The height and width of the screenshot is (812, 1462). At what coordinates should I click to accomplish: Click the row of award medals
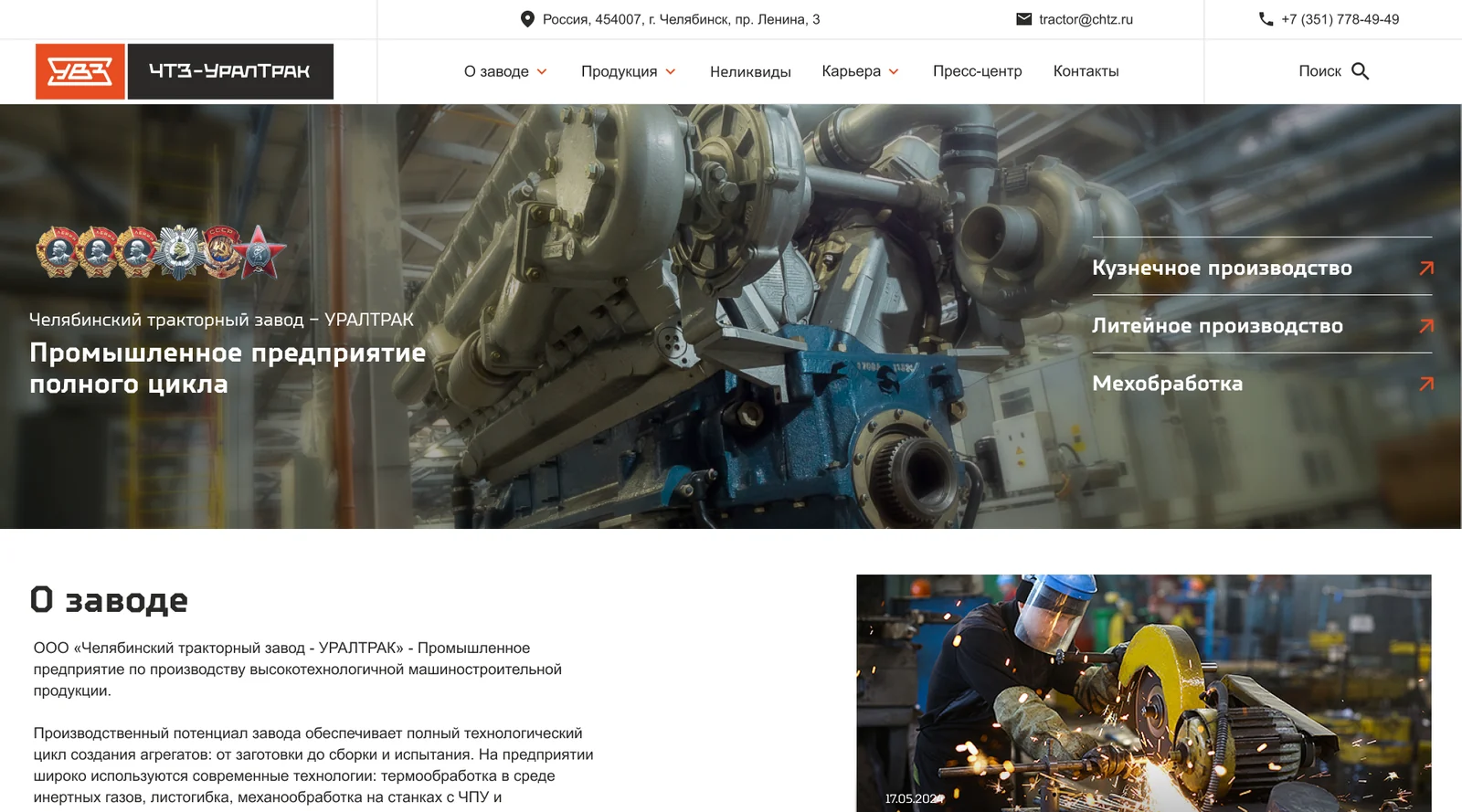coord(161,252)
